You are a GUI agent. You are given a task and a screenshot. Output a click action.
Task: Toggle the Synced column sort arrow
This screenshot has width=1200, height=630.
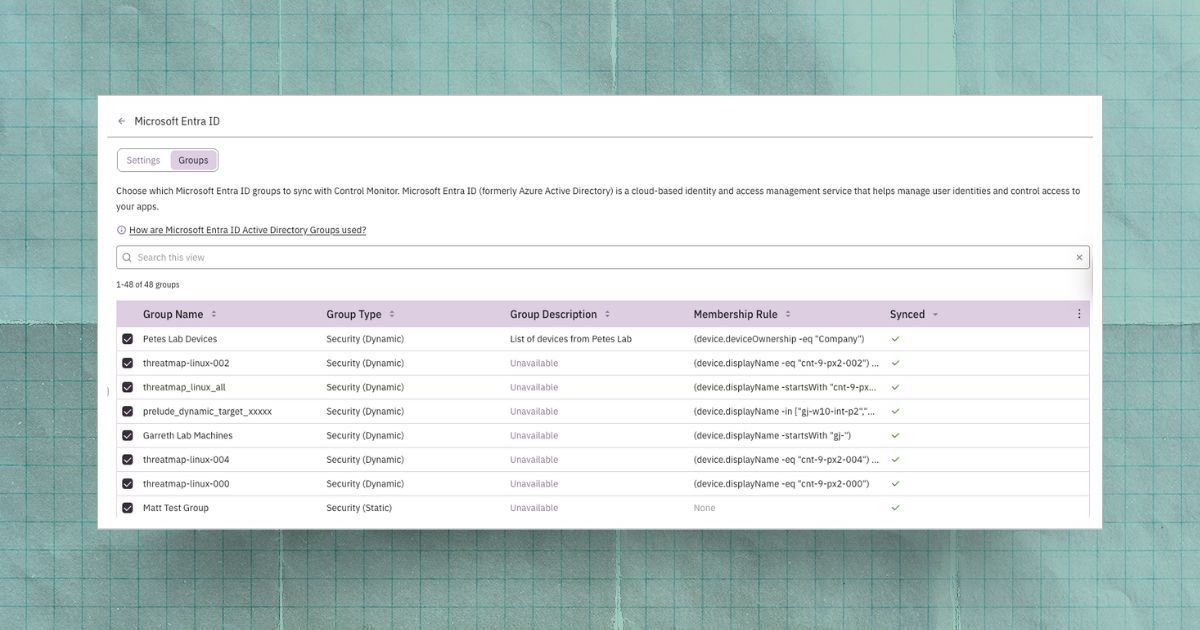pyautogui.click(x=935, y=314)
